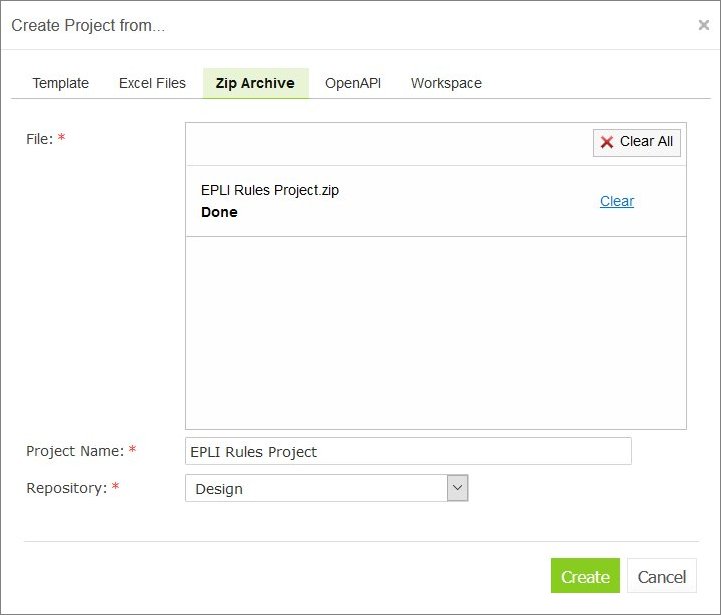Cancel project creation

click(x=661, y=576)
